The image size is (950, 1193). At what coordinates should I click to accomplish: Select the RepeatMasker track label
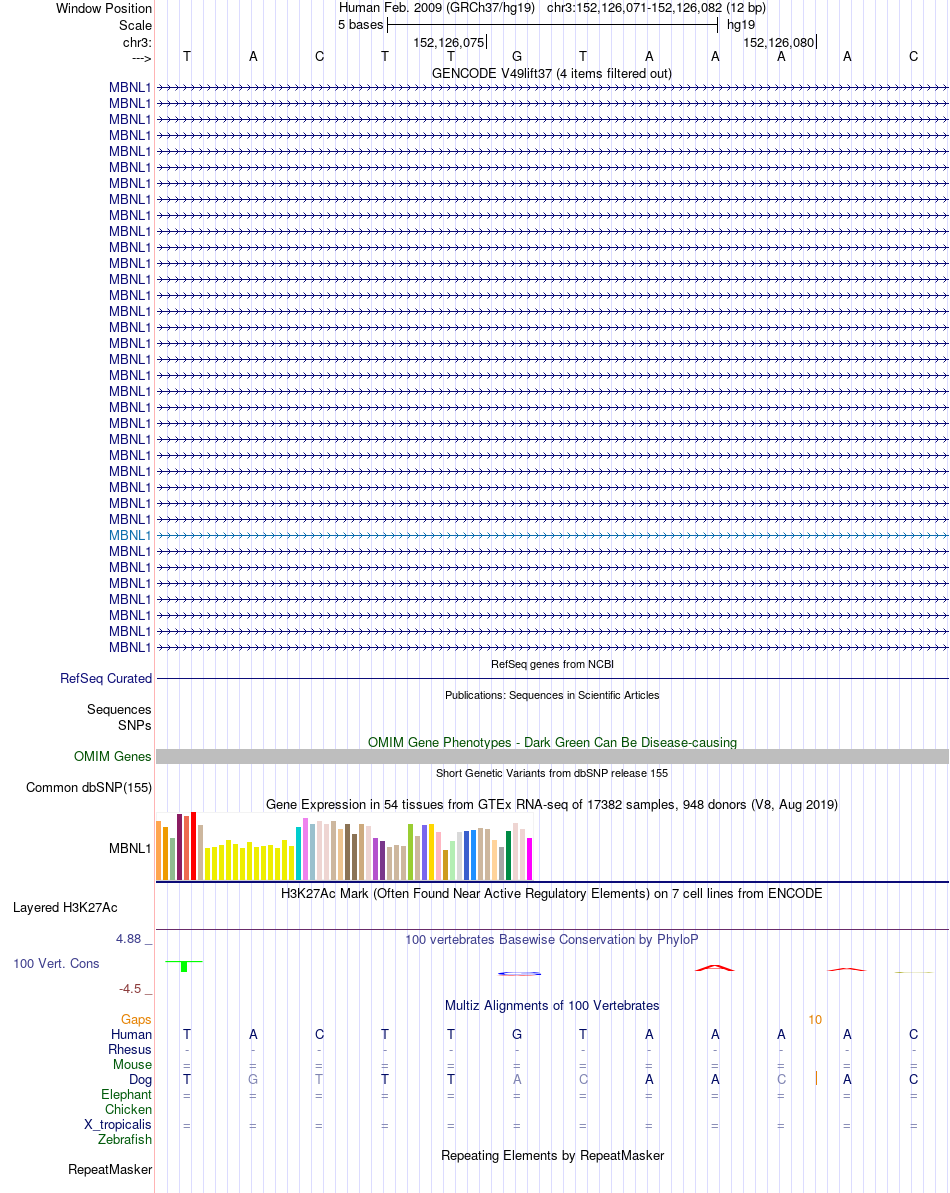point(110,1169)
